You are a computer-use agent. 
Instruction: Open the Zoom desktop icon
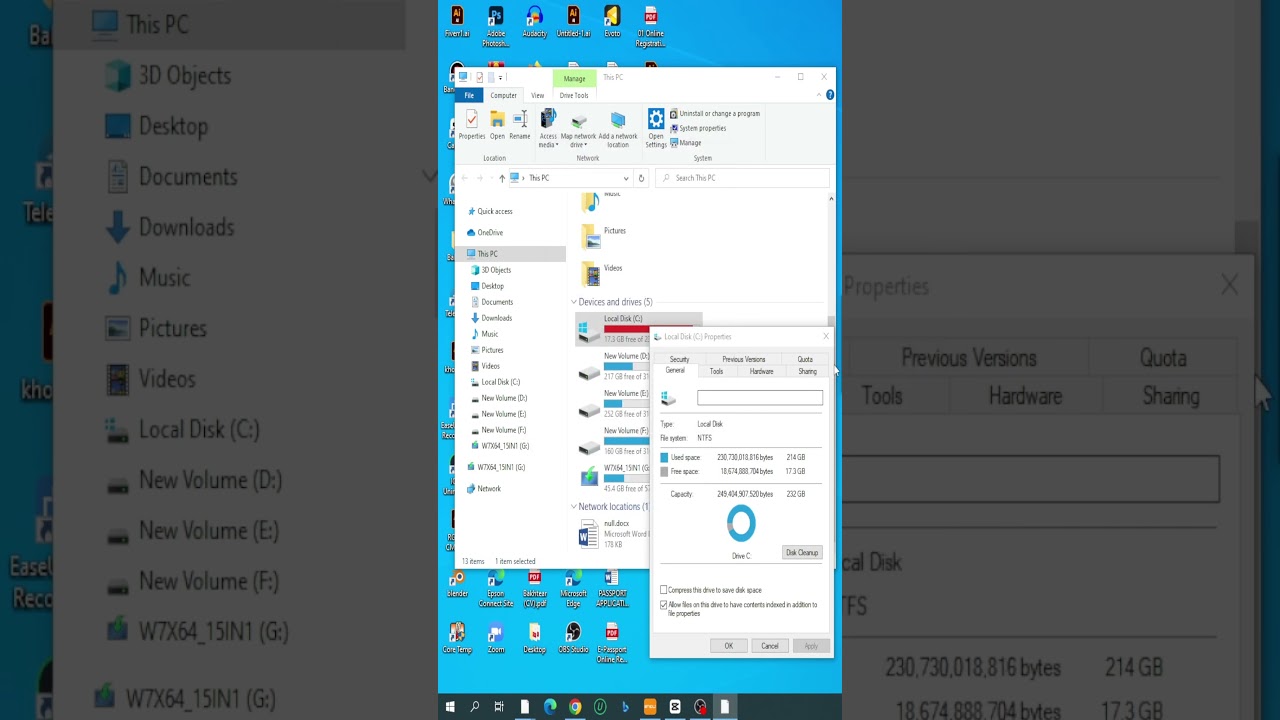point(496,638)
